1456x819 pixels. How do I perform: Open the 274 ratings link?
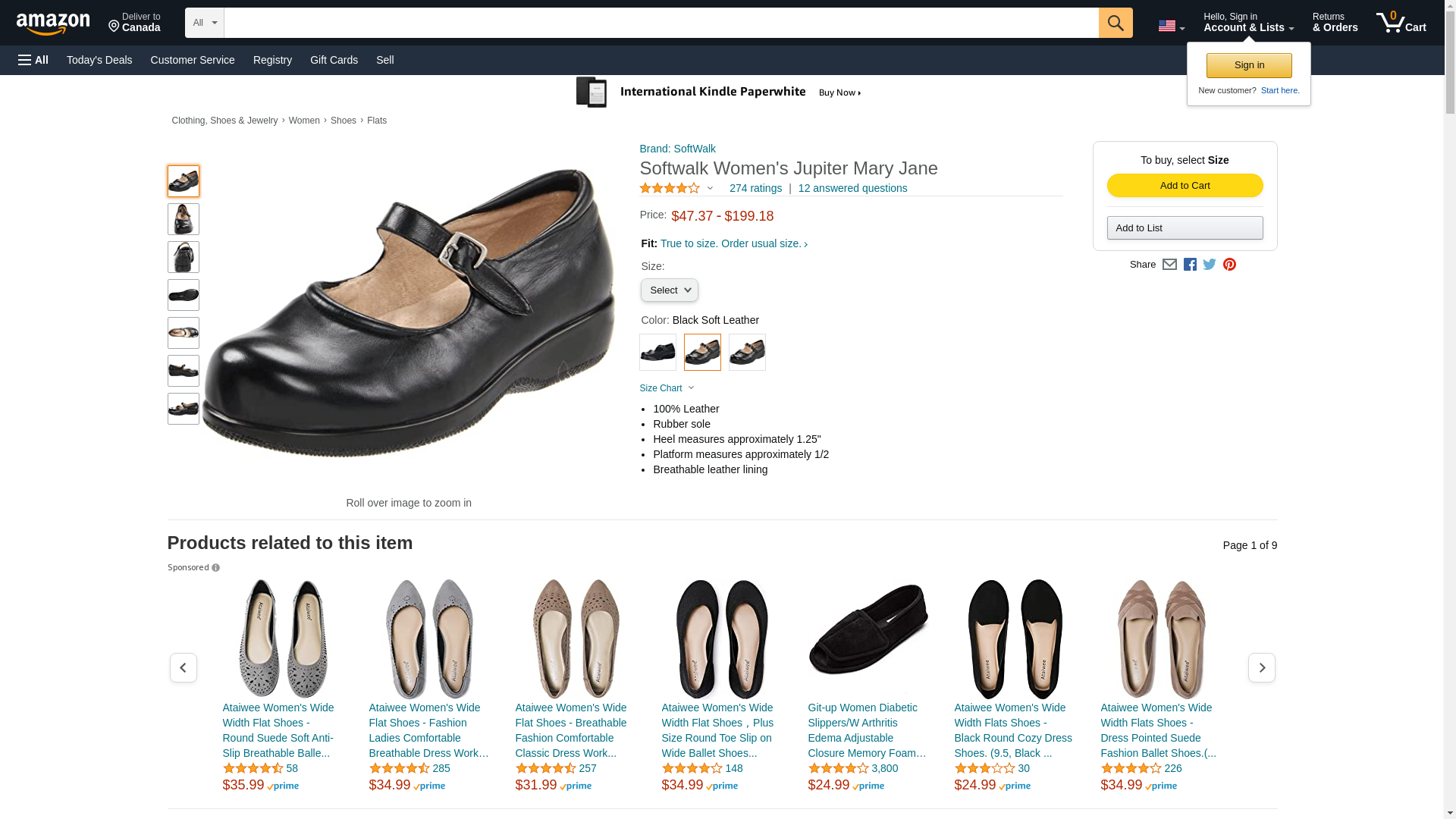(x=755, y=188)
